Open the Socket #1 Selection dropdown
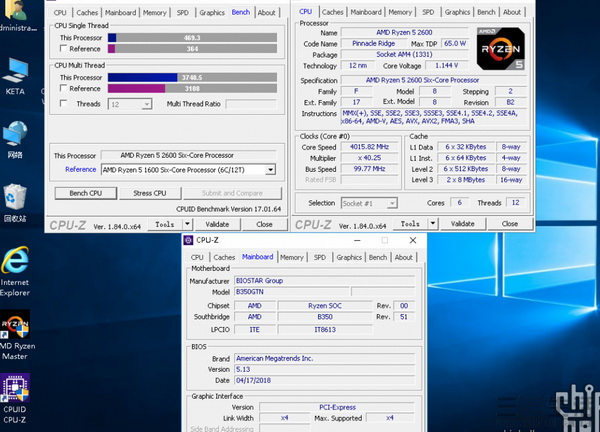The height and width of the screenshot is (432, 600). coord(391,203)
